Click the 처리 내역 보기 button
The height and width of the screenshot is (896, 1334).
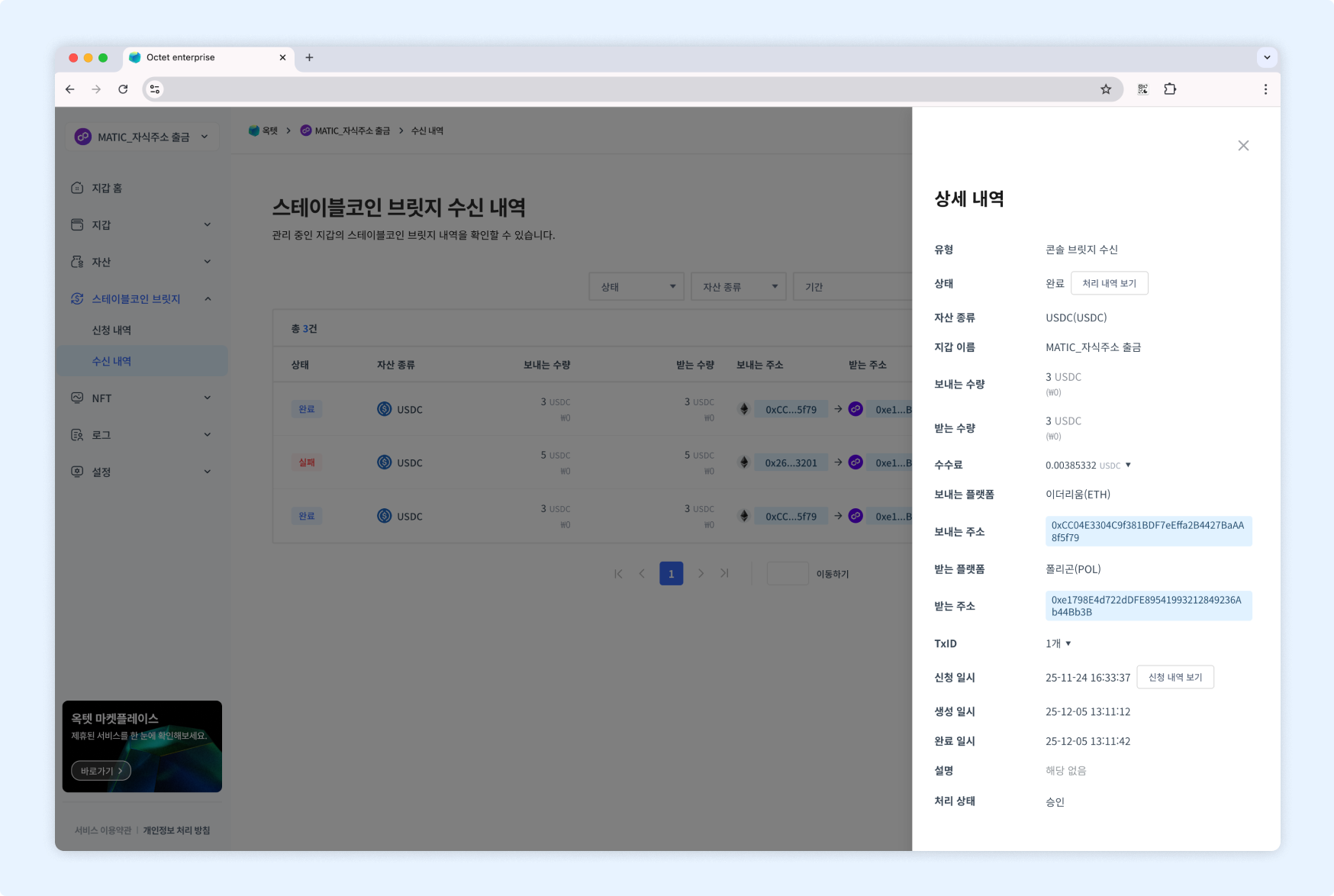pyautogui.click(x=1110, y=283)
